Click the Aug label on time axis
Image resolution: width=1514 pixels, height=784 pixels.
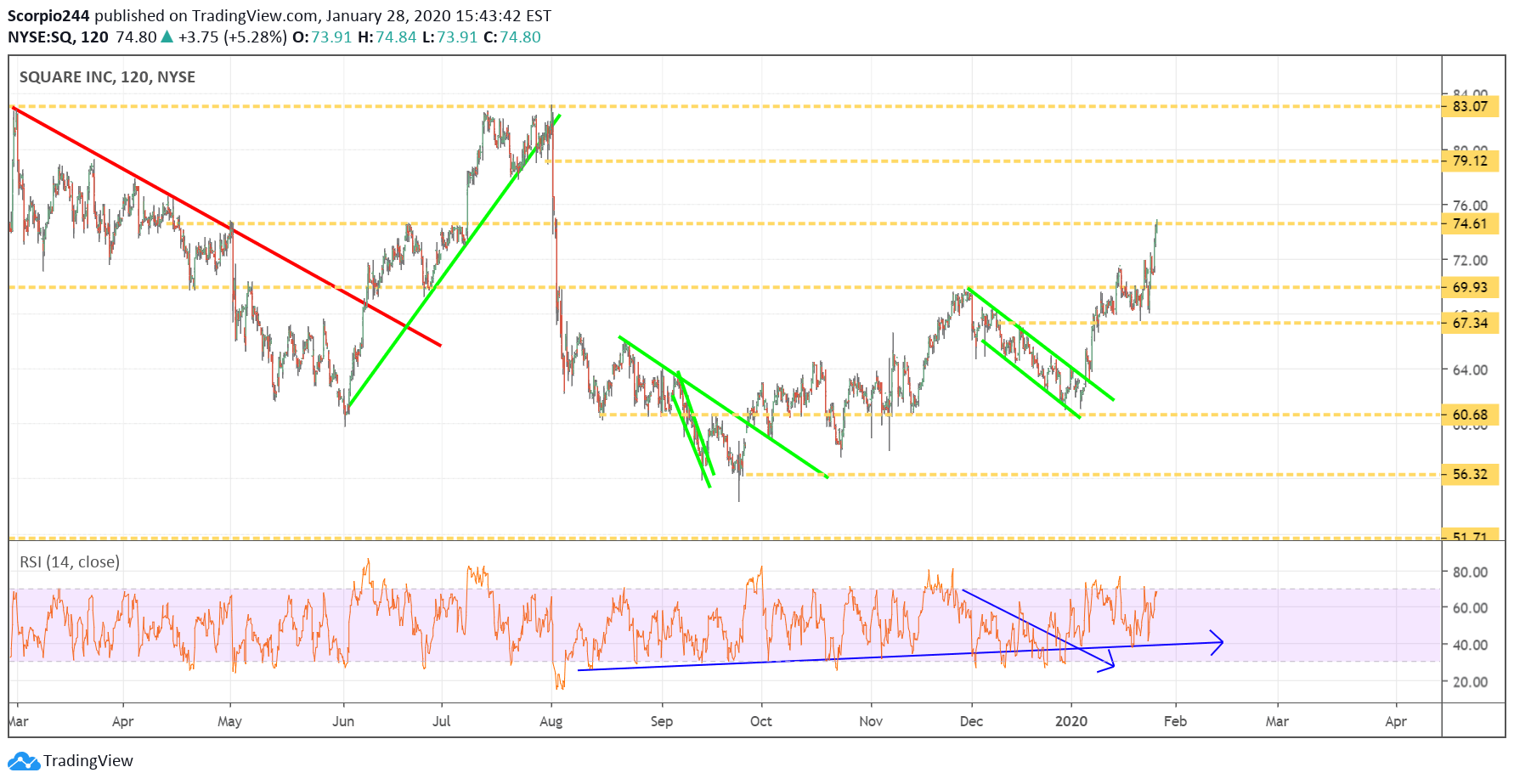coord(551,721)
